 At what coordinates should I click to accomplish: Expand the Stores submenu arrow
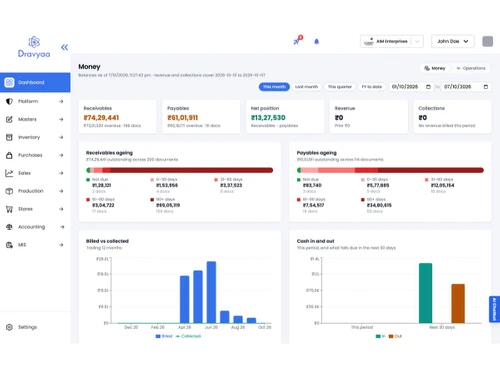coord(61,209)
